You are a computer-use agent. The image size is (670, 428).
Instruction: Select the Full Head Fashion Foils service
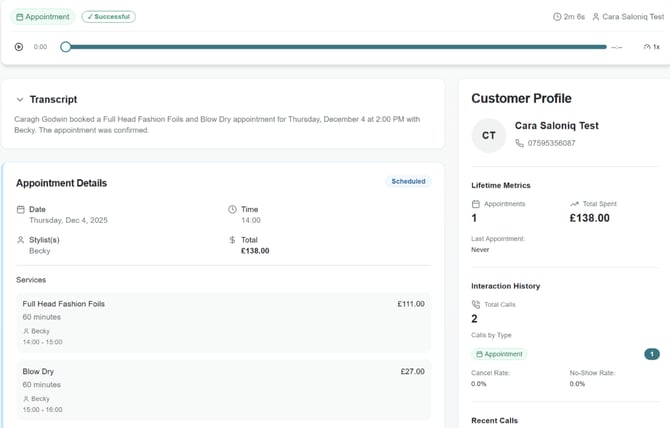223,322
